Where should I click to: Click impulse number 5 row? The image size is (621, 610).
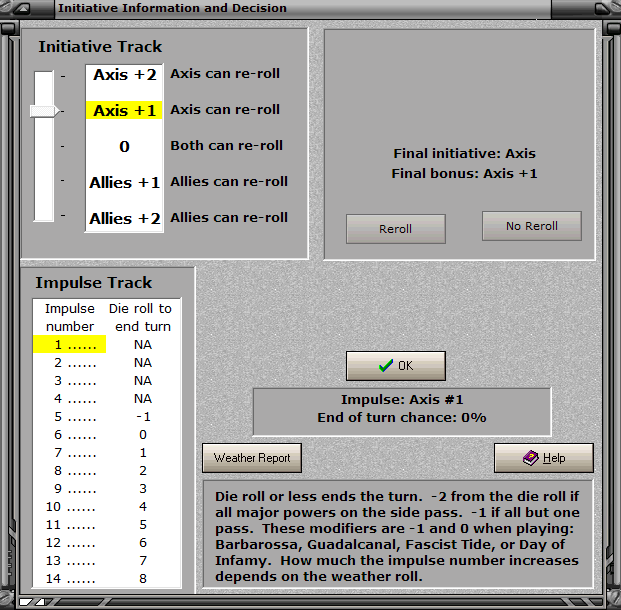point(107,417)
